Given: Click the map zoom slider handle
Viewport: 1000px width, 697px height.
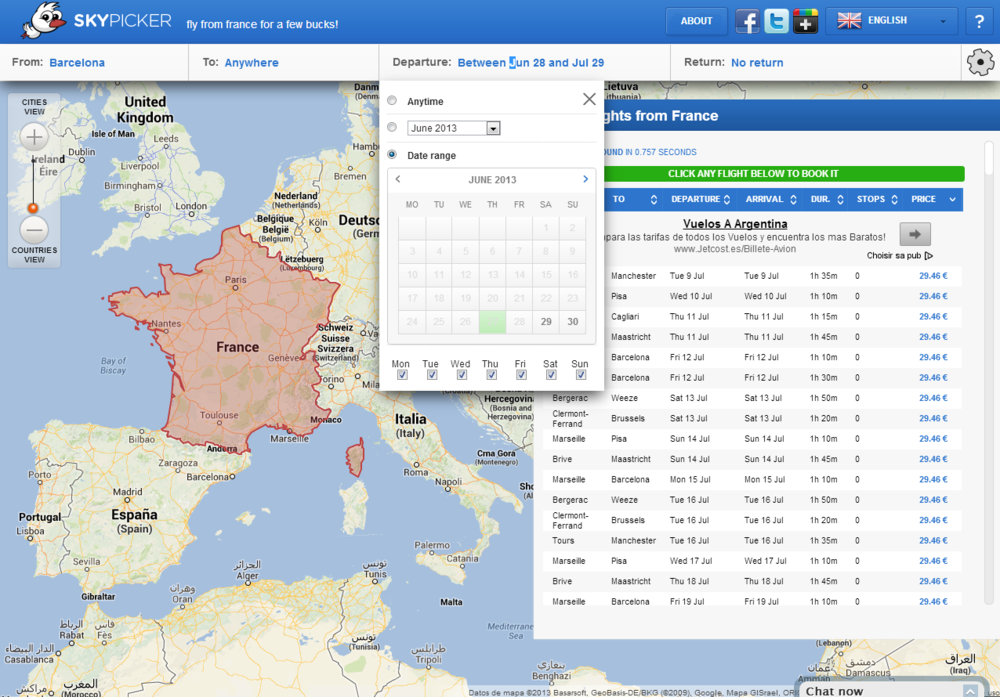Looking at the screenshot, I should pos(33,208).
